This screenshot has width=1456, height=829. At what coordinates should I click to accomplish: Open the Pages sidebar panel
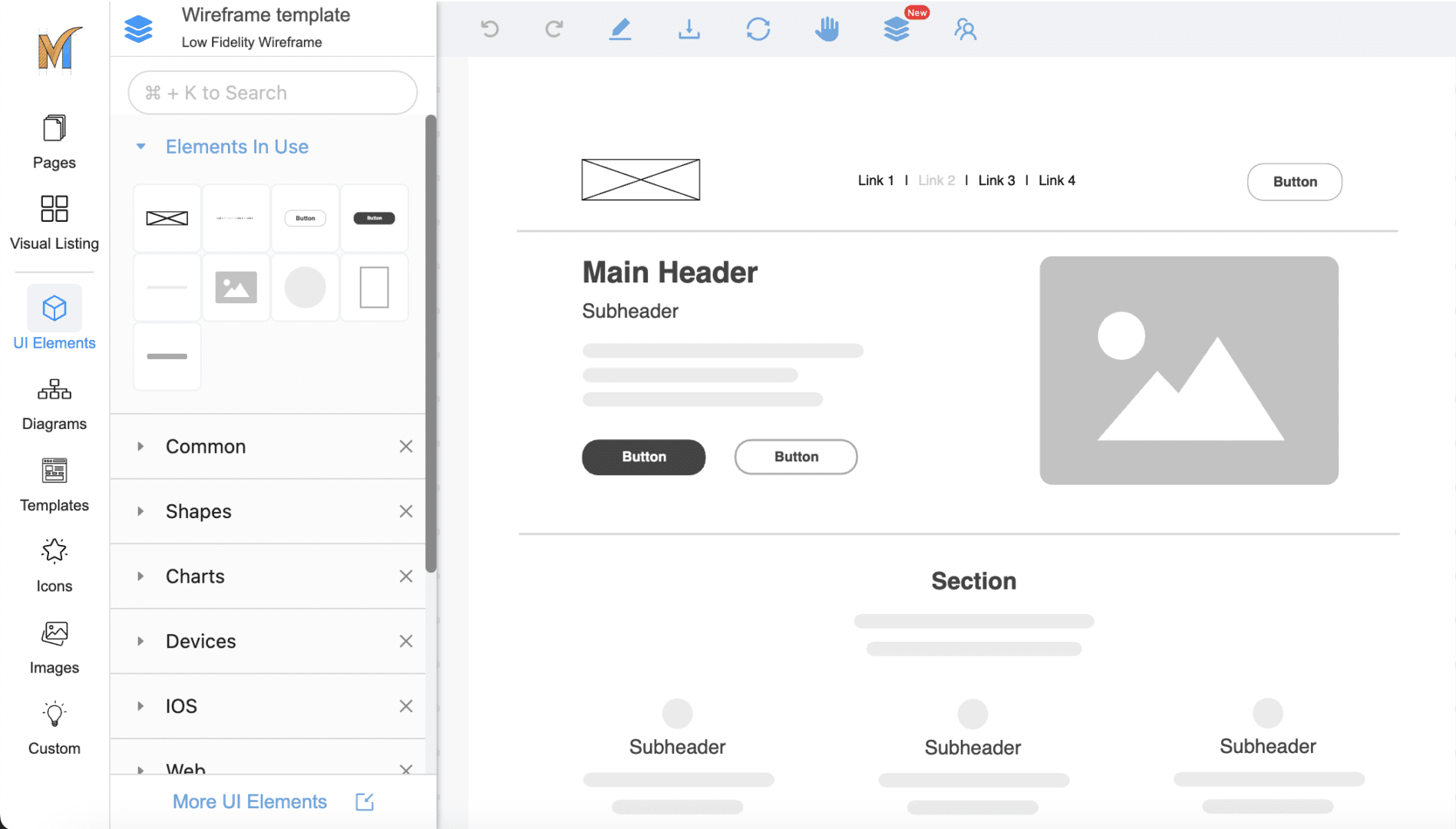[53, 142]
